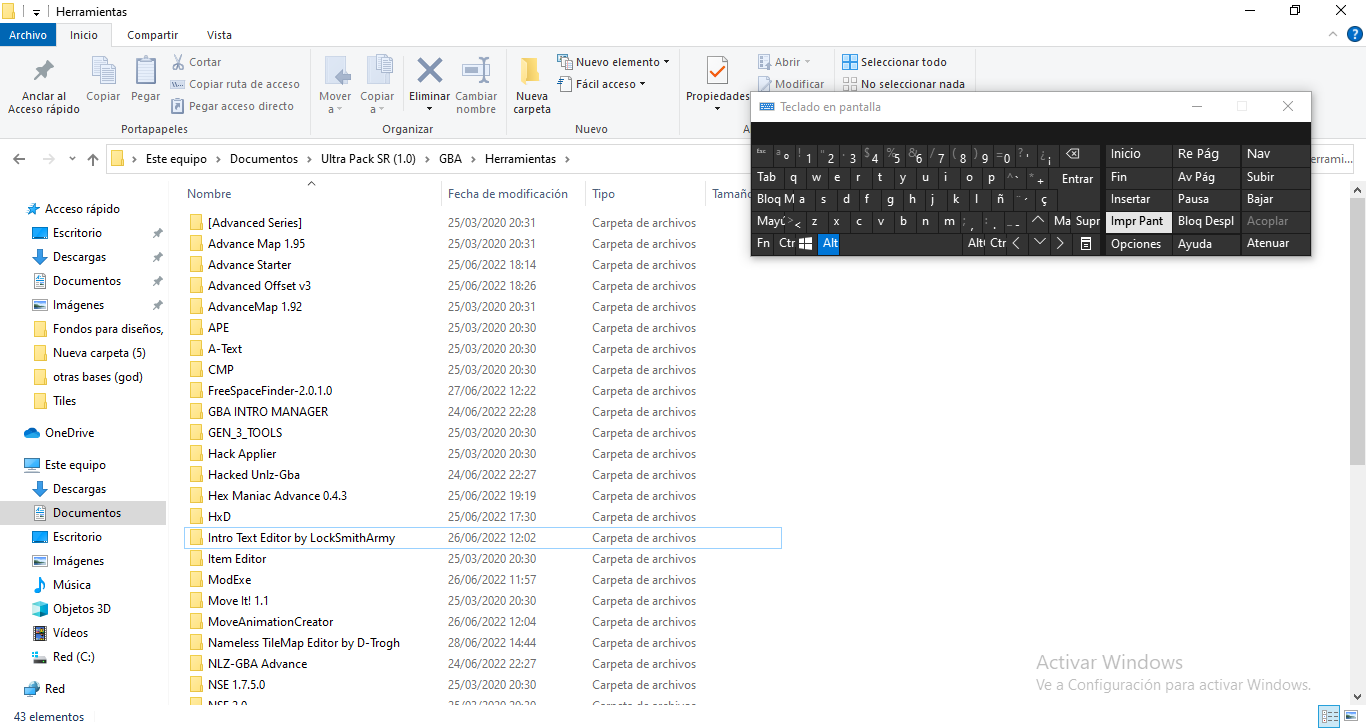Open the Archivo menu tab
1366x728 pixels.
point(28,35)
